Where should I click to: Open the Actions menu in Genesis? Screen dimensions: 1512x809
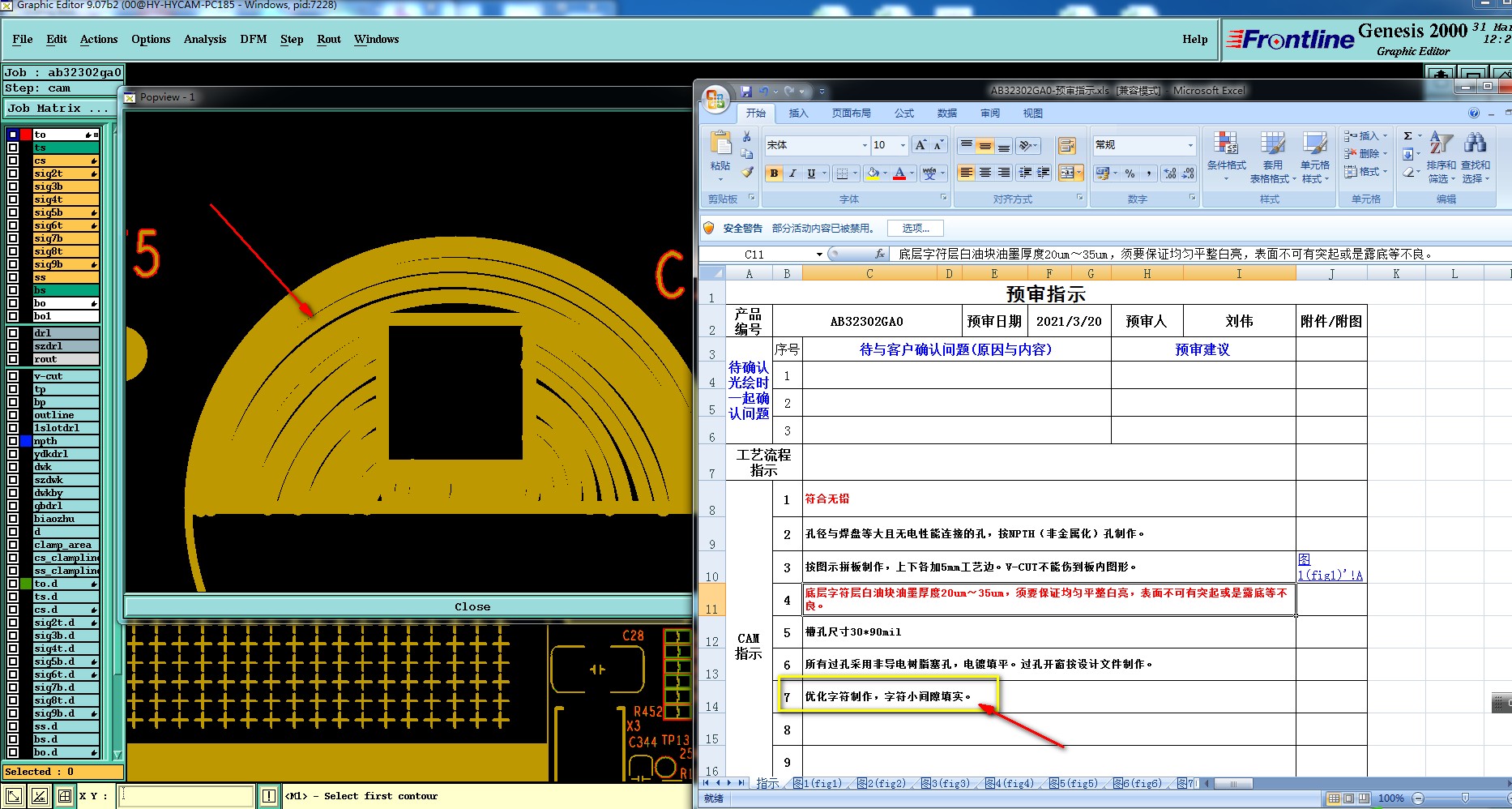99,39
